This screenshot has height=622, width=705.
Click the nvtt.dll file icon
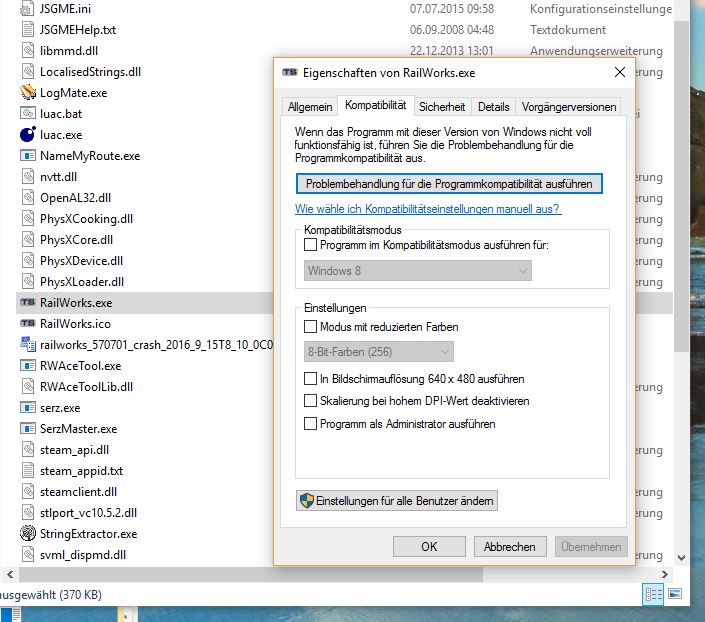point(27,176)
